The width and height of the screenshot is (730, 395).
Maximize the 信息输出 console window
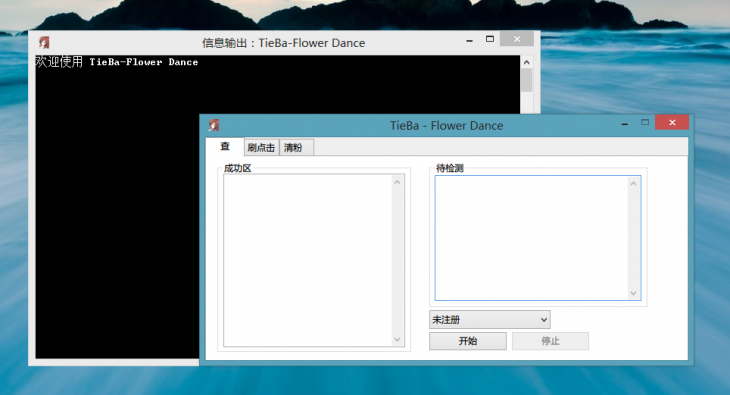pyautogui.click(x=490, y=39)
